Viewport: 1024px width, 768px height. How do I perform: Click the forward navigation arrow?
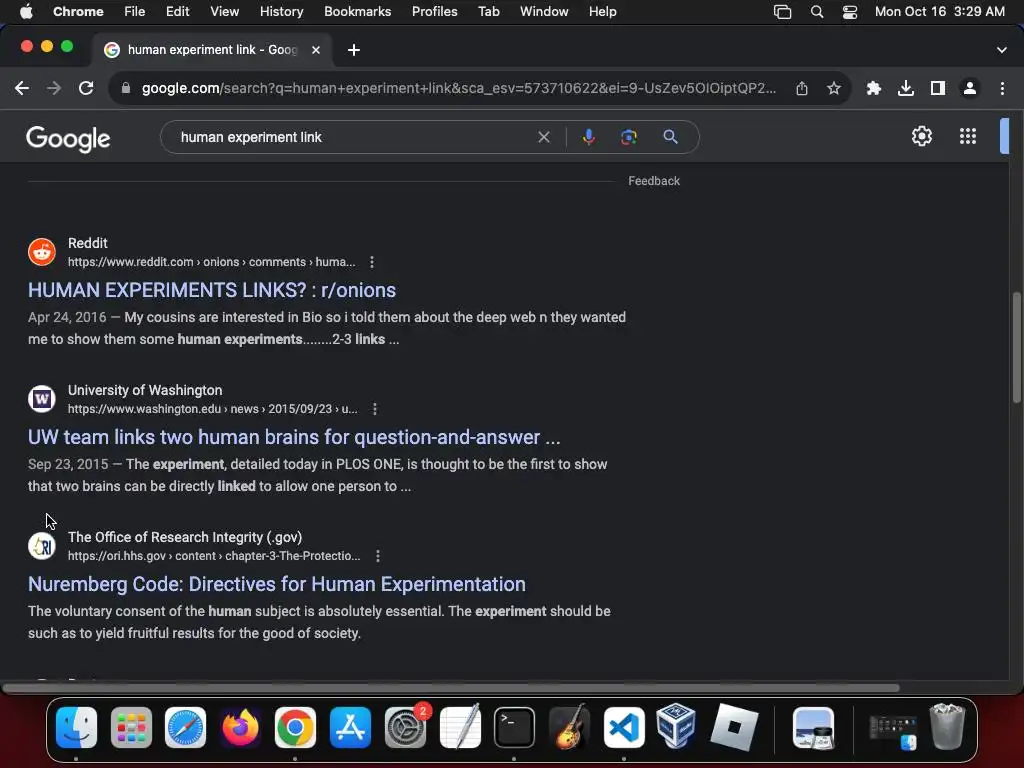tap(54, 88)
